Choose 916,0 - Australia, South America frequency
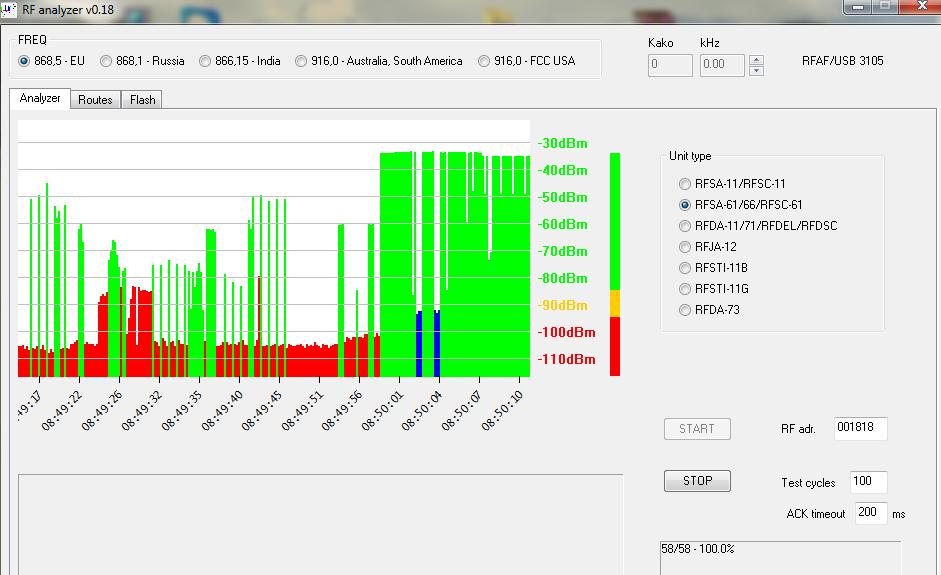Viewport: 941px width, 575px height. [379, 61]
